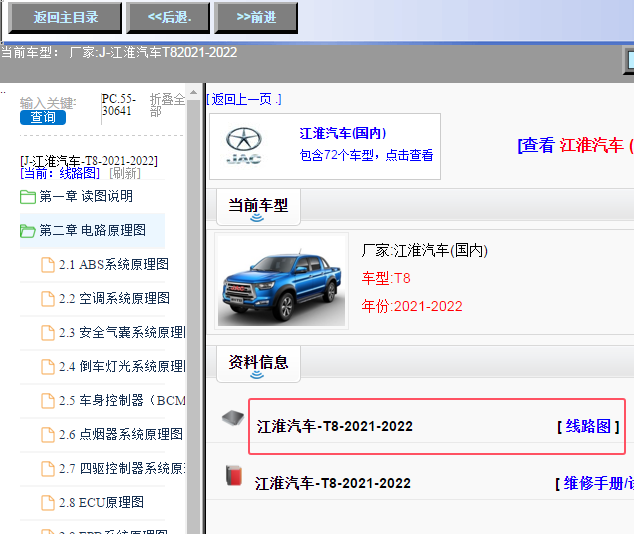Screen dimensions: 634x534
Task: Click the 返回上一页 link
Action: 244,99
